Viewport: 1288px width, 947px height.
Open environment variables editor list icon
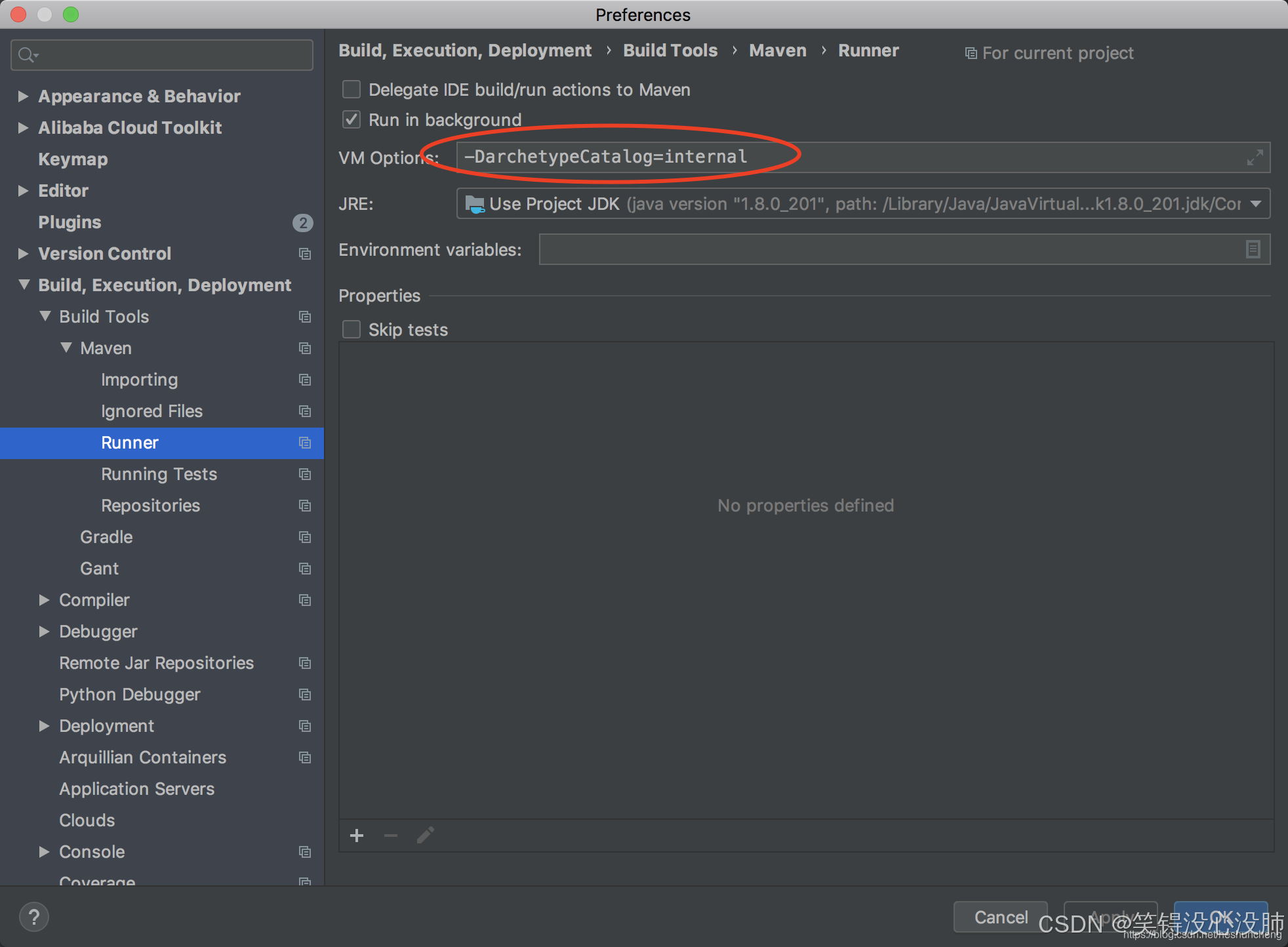[x=1253, y=249]
